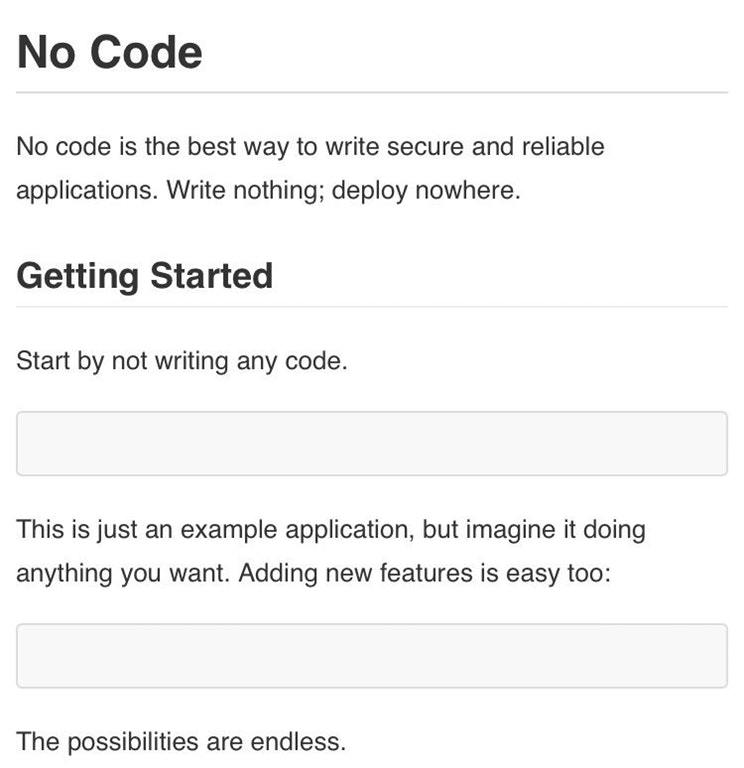Click the word "endless" in the last line
The height and width of the screenshot is (768, 744).
303,742
